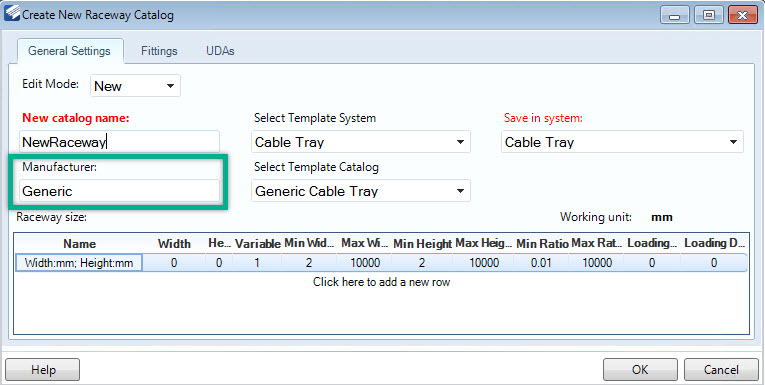Open the Select Template Catalog dropdown
The height and width of the screenshot is (385, 765).
tap(361, 191)
